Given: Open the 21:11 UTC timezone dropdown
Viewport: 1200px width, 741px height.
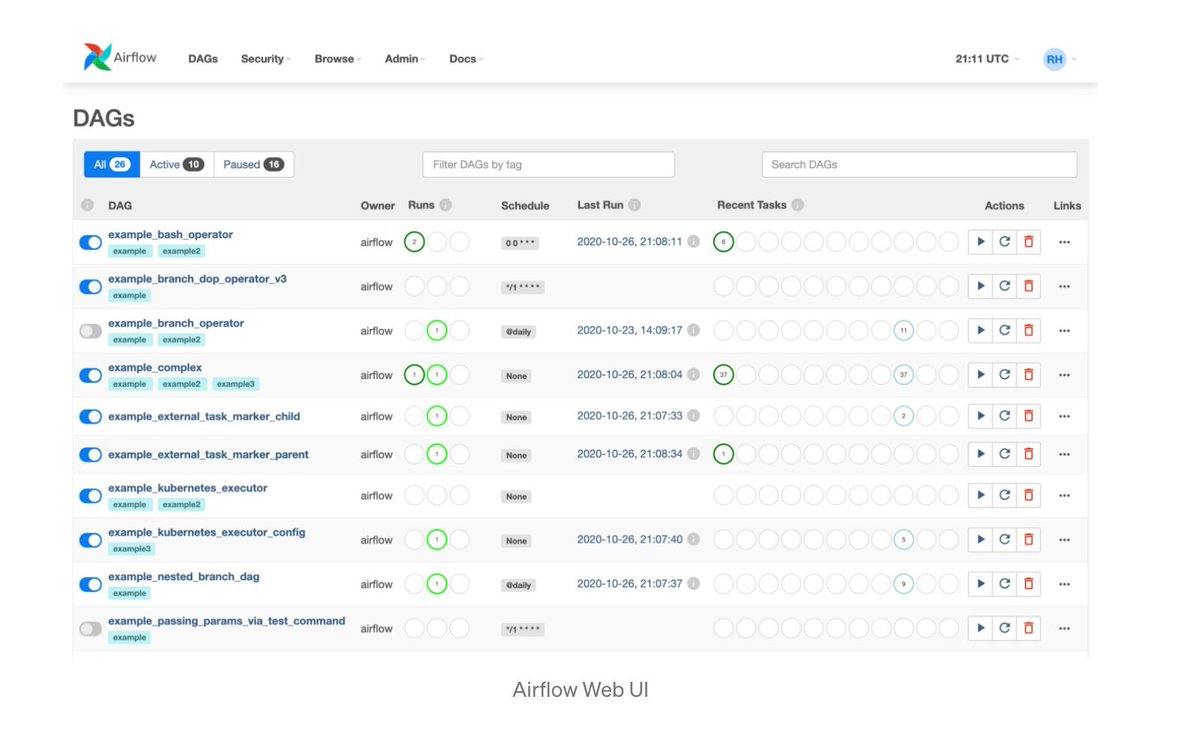Looking at the screenshot, I should 987,59.
